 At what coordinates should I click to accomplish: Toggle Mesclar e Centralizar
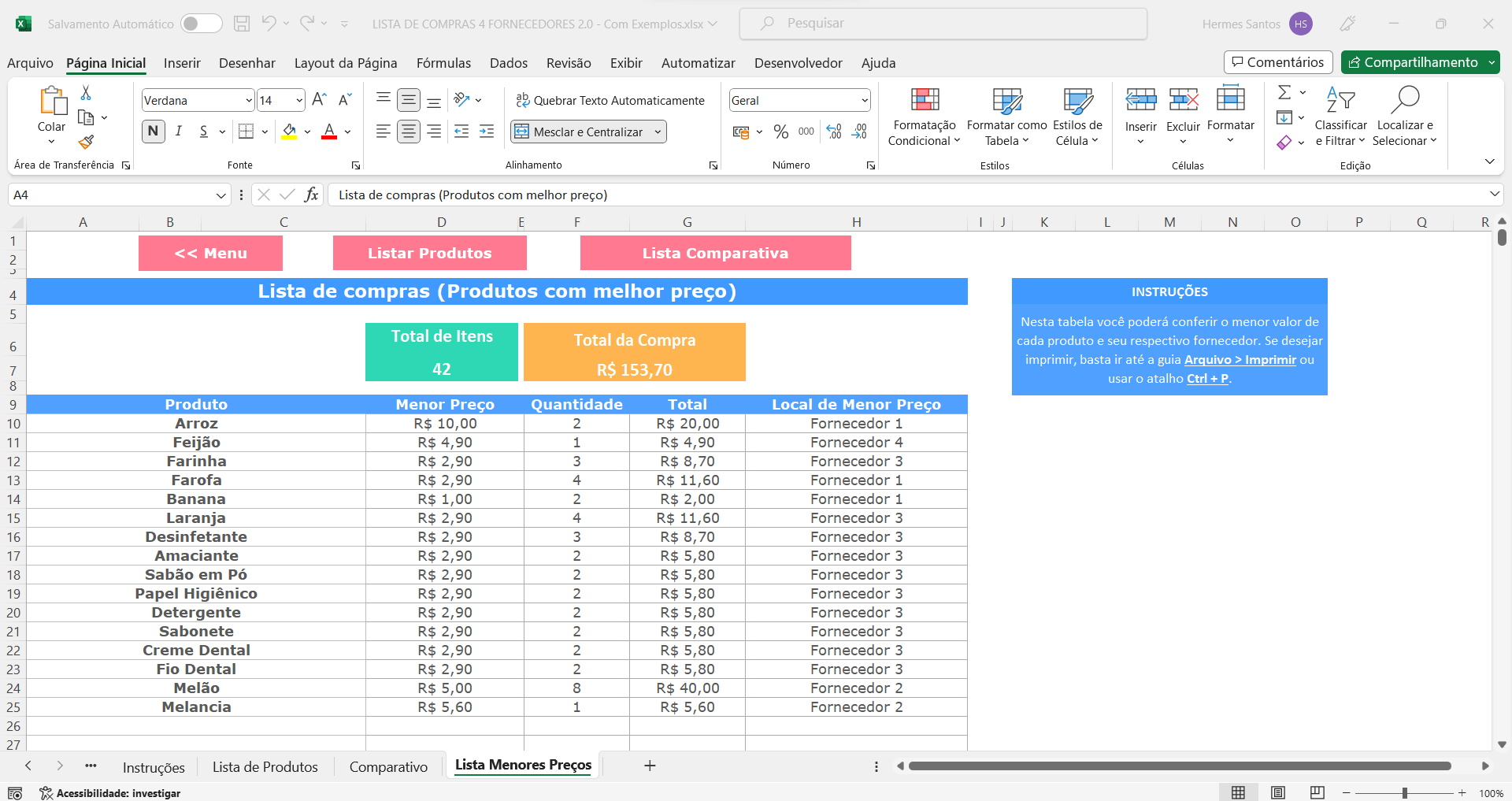(580, 132)
